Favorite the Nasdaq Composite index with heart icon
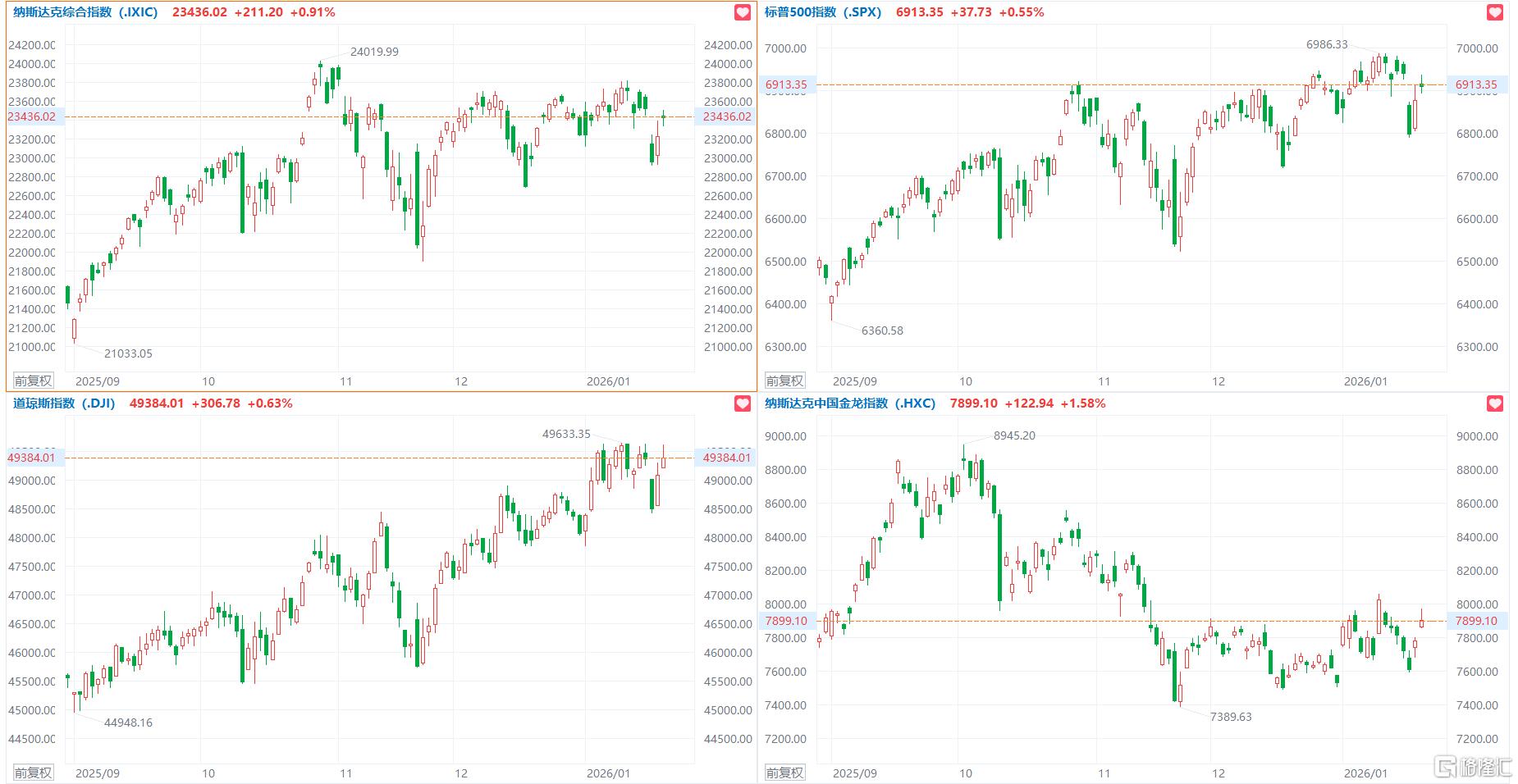The height and width of the screenshot is (784, 1518). pyautogui.click(x=742, y=13)
